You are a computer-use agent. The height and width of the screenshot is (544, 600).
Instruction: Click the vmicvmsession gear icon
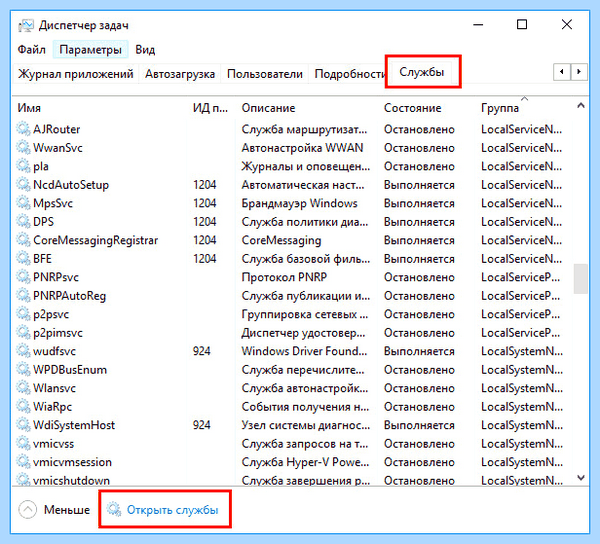pyautogui.click(x=23, y=462)
